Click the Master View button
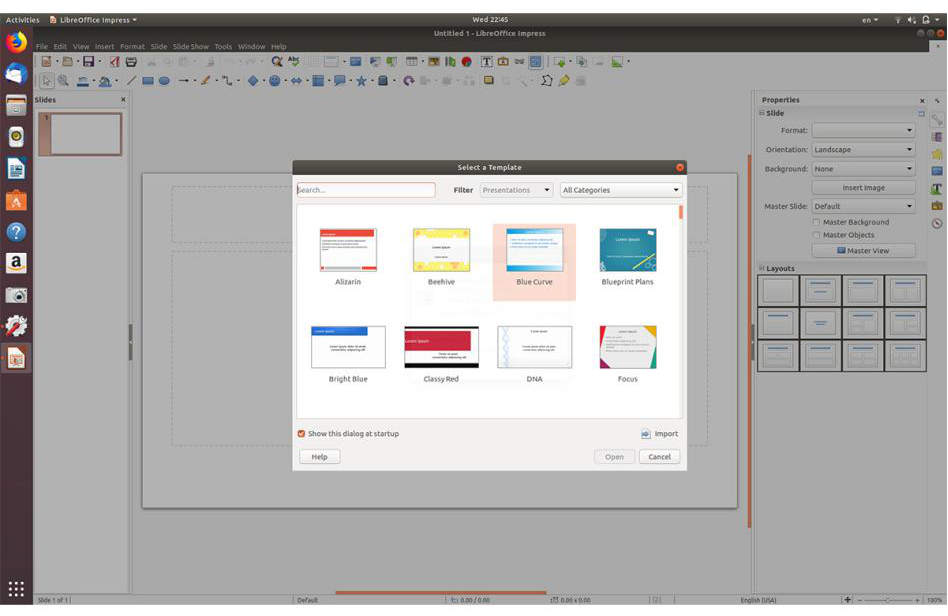 [863, 251]
